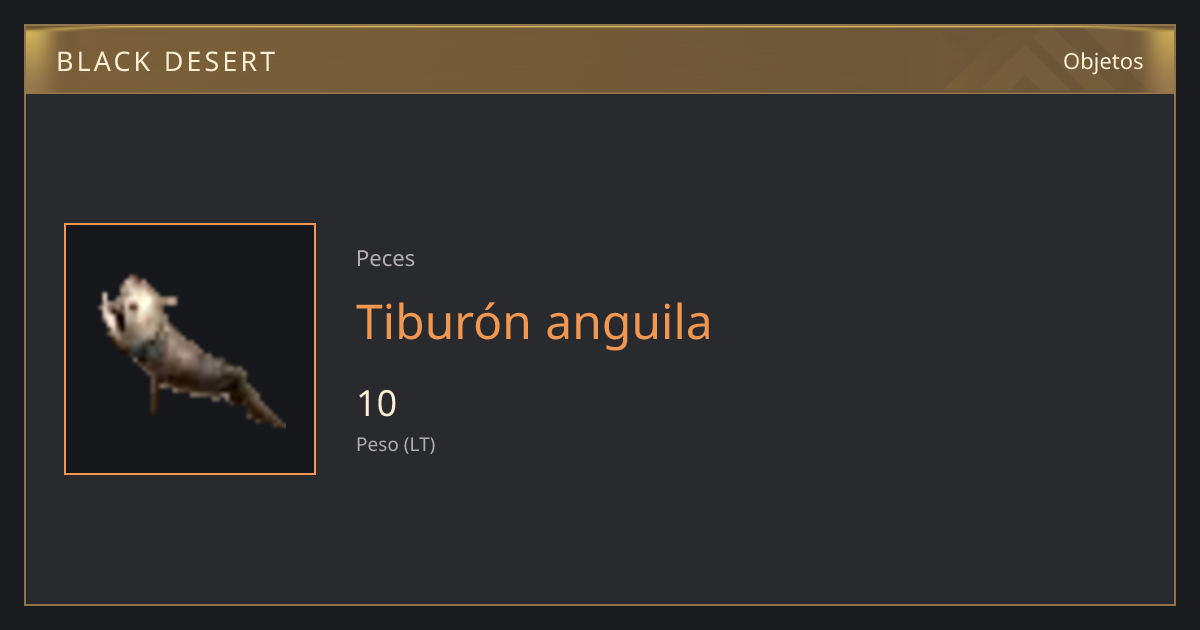
Task: Click the BLACK DESERT header title
Action: click(x=166, y=62)
